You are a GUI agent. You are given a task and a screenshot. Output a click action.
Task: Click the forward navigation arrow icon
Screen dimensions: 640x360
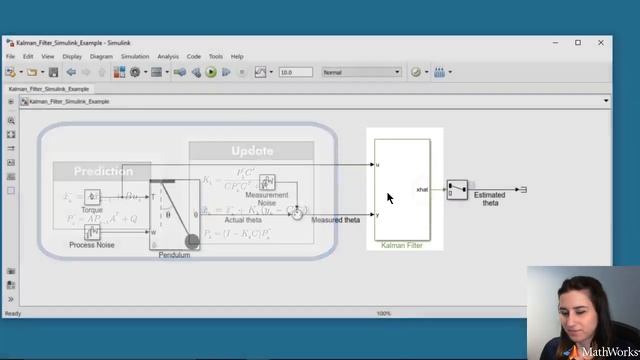[x=86, y=72]
